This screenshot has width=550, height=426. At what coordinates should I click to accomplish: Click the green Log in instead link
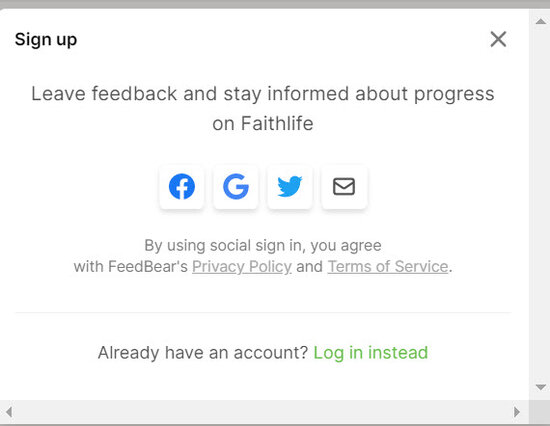pos(371,353)
